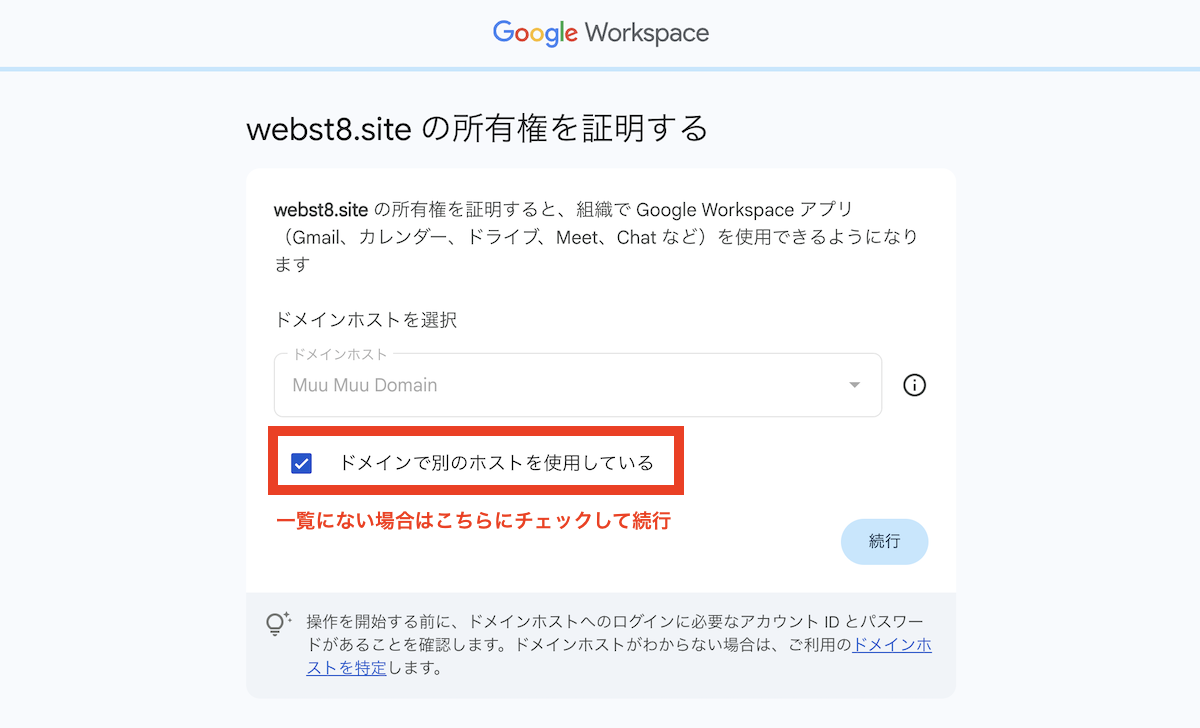The width and height of the screenshot is (1200, 728).
Task: Click the bold webst8.site text in the description
Action: 321,211
